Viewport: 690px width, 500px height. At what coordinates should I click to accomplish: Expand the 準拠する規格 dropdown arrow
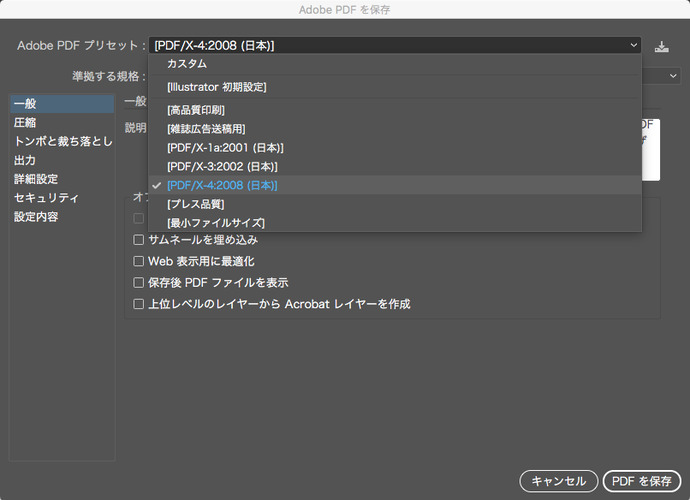[673, 76]
